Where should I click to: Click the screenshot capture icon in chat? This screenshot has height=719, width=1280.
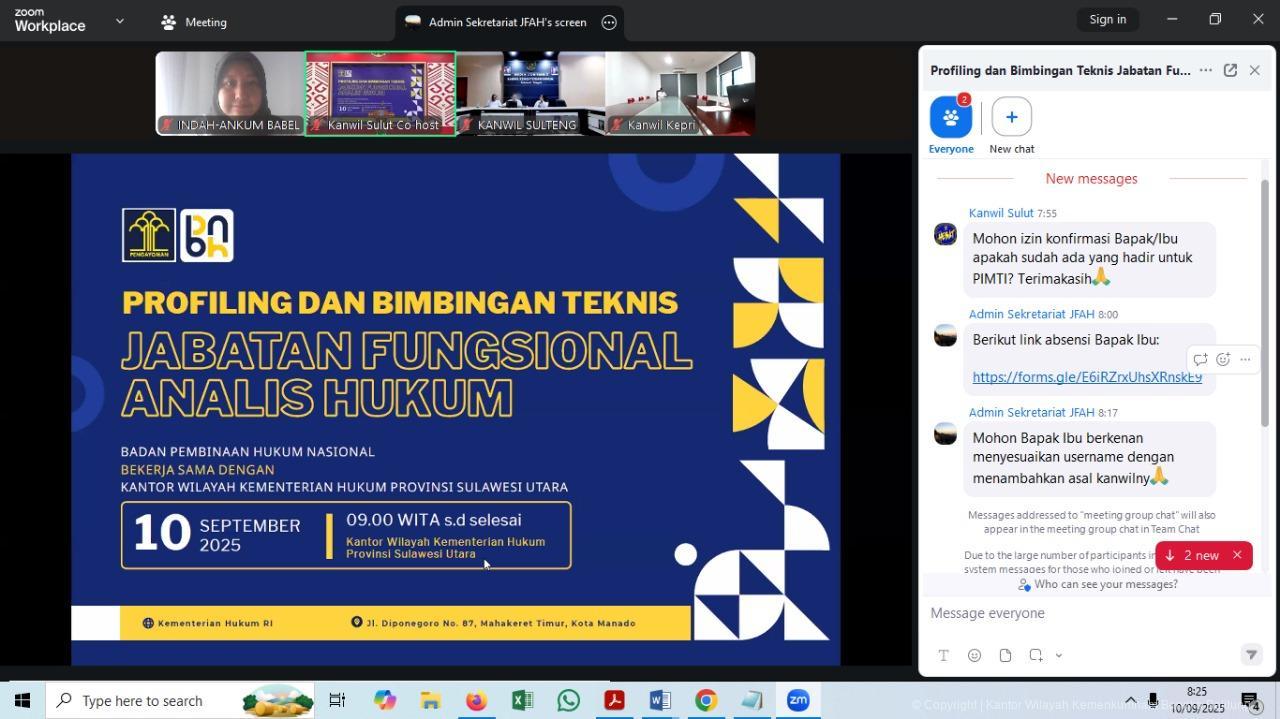point(1036,655)
